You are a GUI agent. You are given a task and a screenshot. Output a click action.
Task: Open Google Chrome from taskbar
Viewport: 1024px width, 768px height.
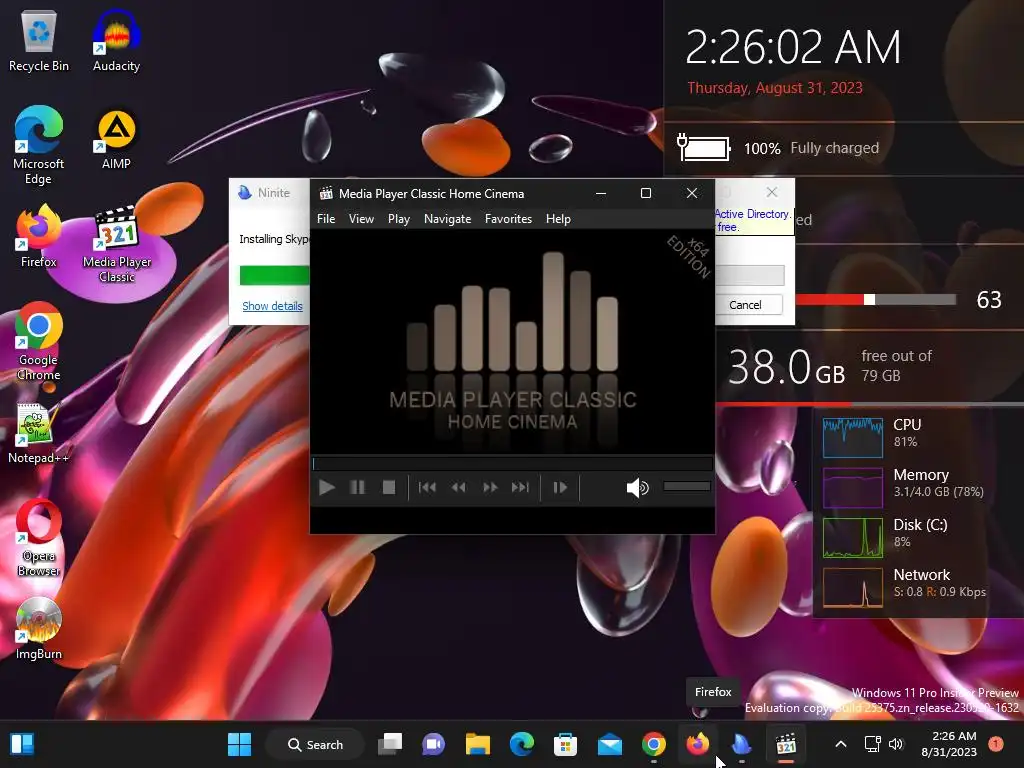654,744
